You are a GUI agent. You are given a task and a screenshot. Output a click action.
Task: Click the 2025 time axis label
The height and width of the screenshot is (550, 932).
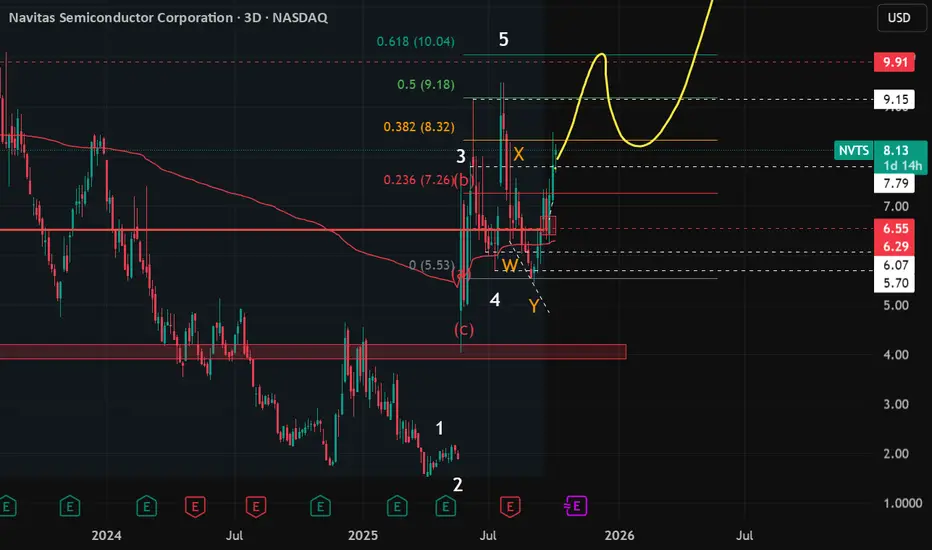pos(363,536)
